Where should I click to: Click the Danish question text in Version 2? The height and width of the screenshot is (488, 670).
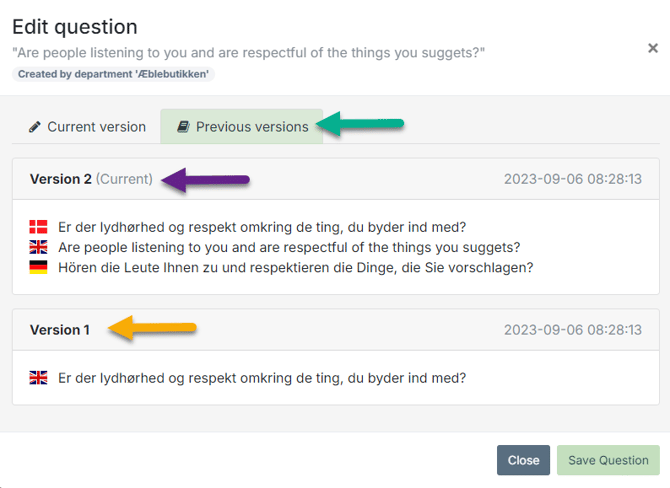(262, 227)
